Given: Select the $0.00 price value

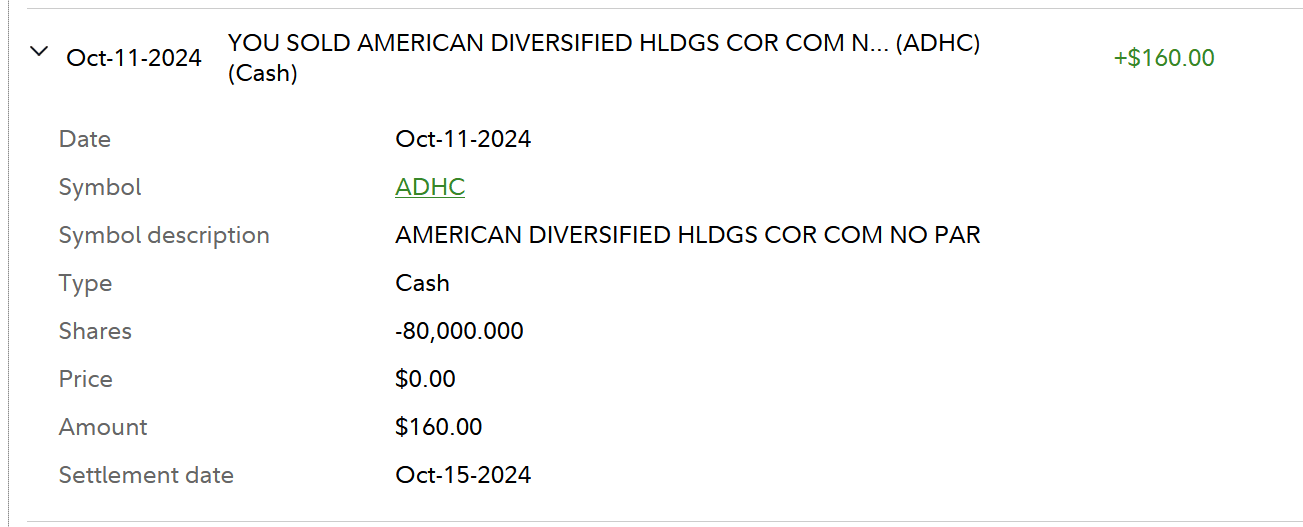Looking at the screenshot, I should click(x=425, y=379).
